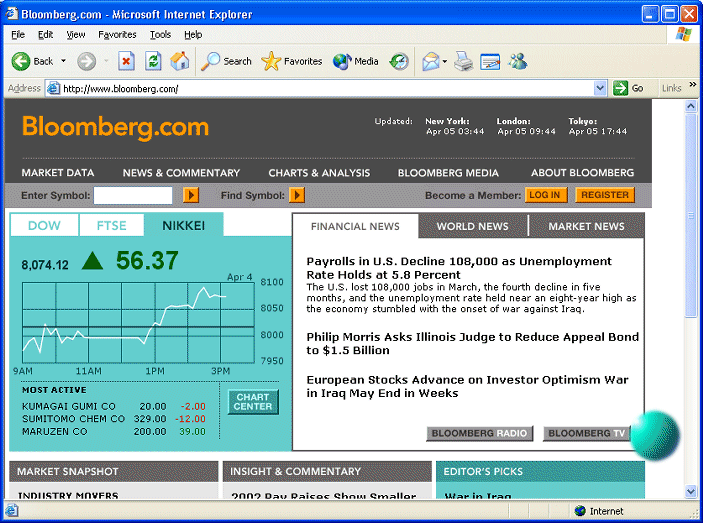
Task: Open BLOOMBERG MEDIA section
Action: [448, 173]
